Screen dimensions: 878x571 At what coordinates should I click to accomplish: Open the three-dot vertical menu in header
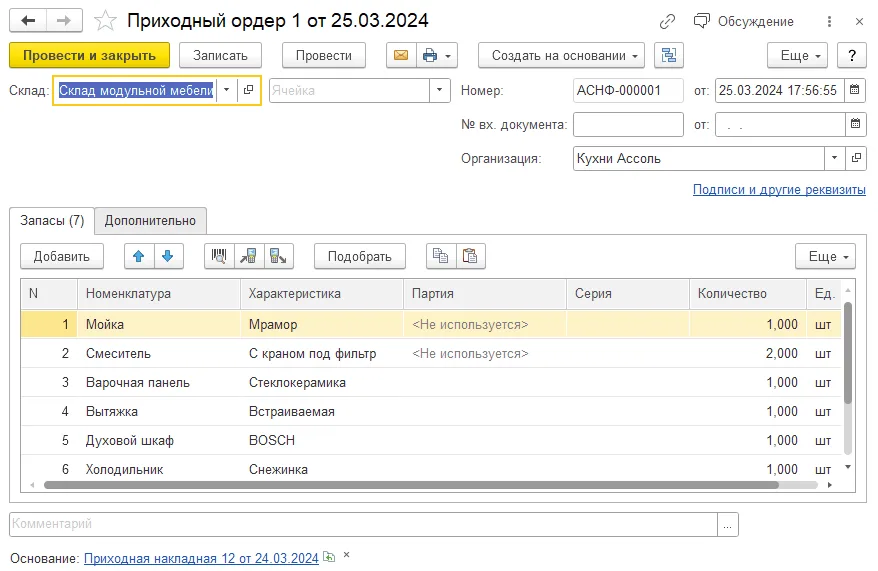coord(829,21)
